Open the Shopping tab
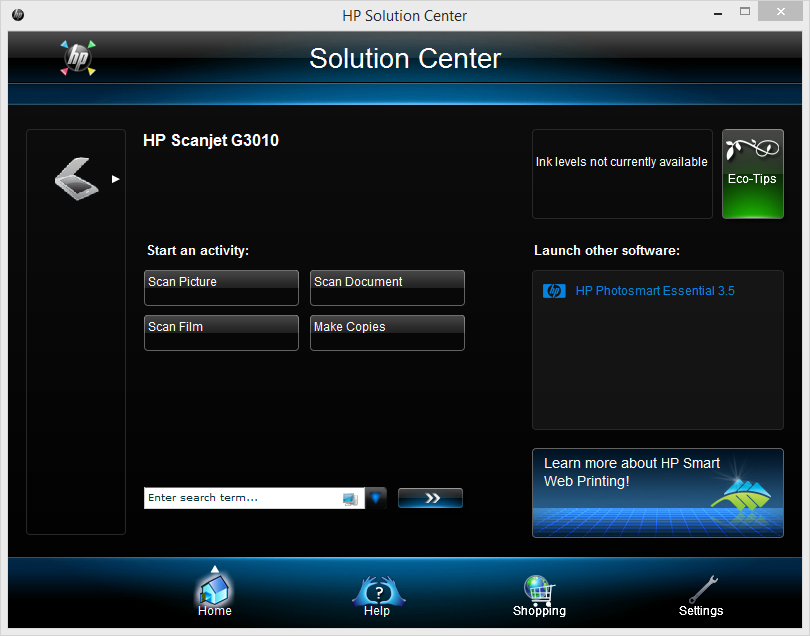810x636 pixels. 539,596
